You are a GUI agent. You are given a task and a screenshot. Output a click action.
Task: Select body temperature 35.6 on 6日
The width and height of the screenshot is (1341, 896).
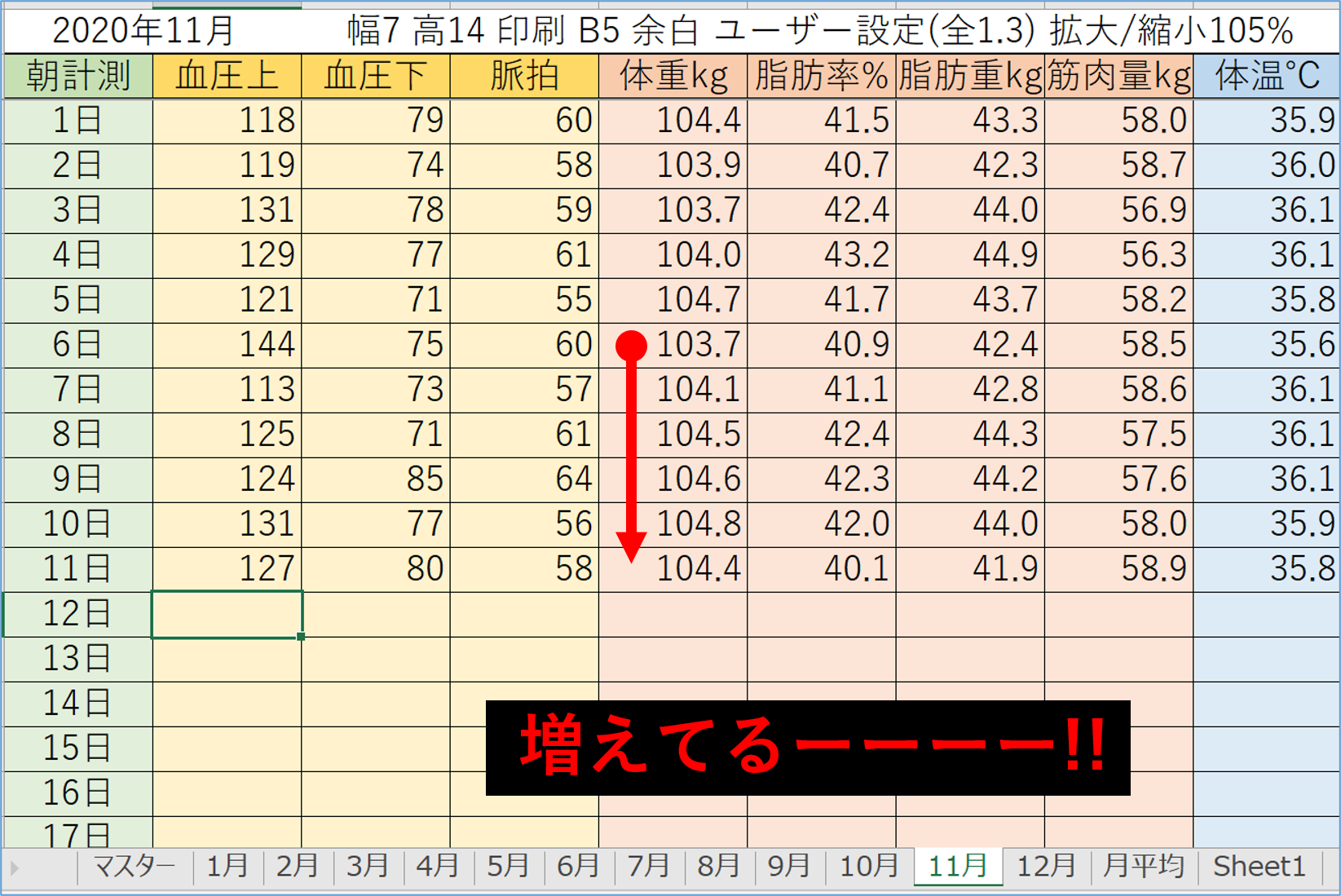point(1267,345)
